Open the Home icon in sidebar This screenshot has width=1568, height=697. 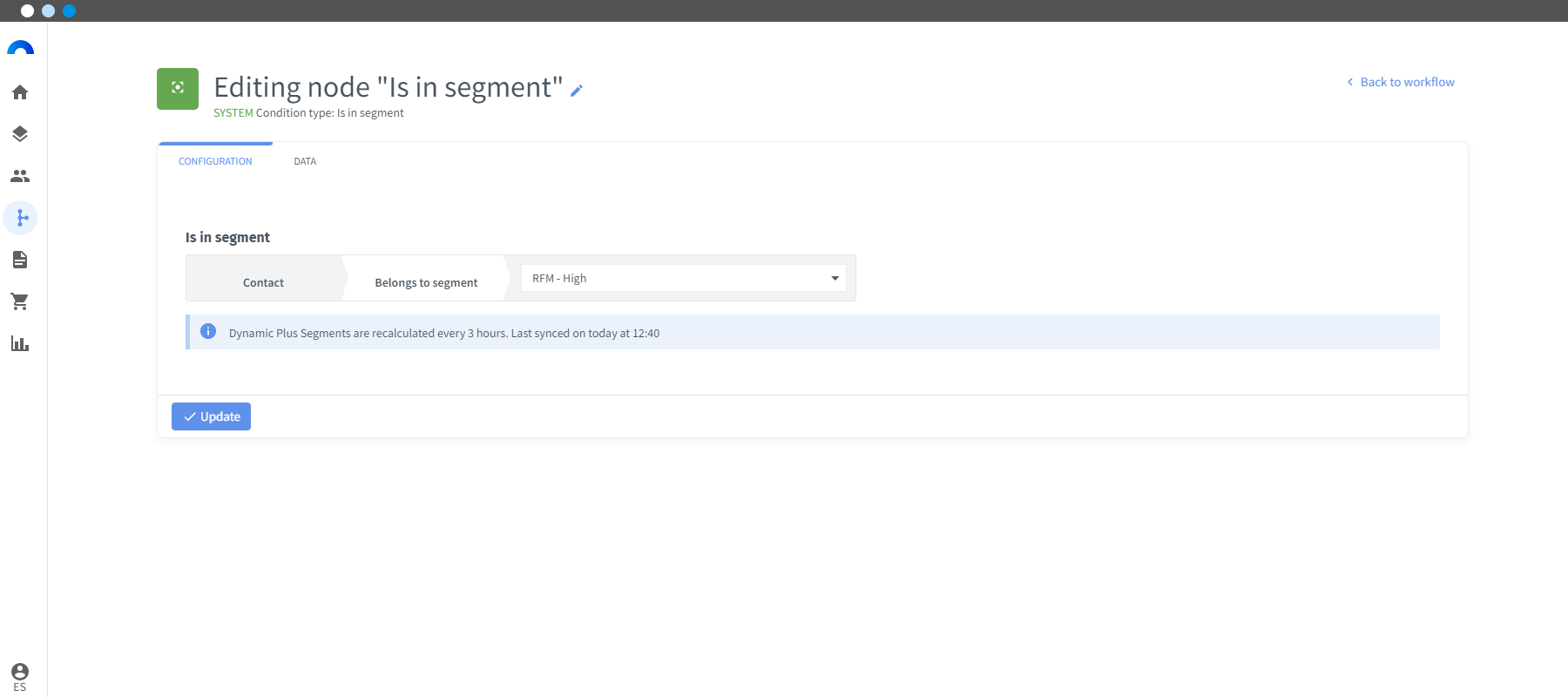click(x=20, y=92)
